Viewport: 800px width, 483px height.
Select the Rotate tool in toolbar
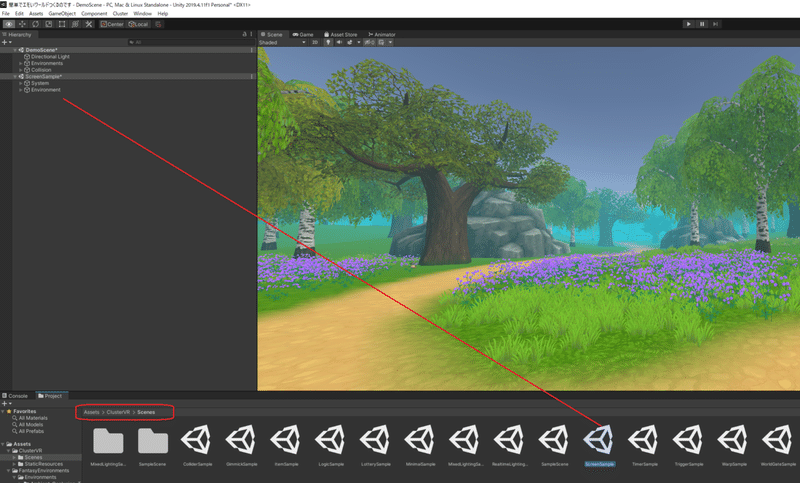[x=35, y=24]
